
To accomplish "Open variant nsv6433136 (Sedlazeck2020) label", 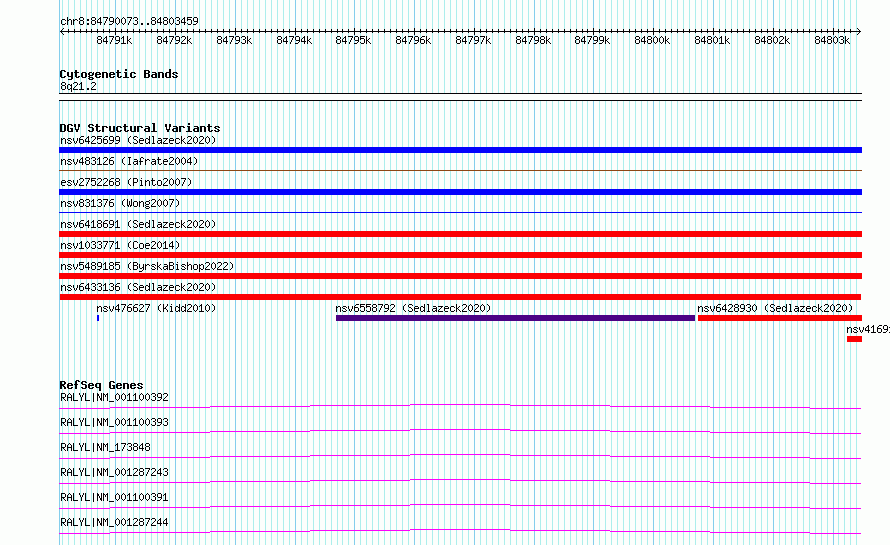I will tap(138, 287).
